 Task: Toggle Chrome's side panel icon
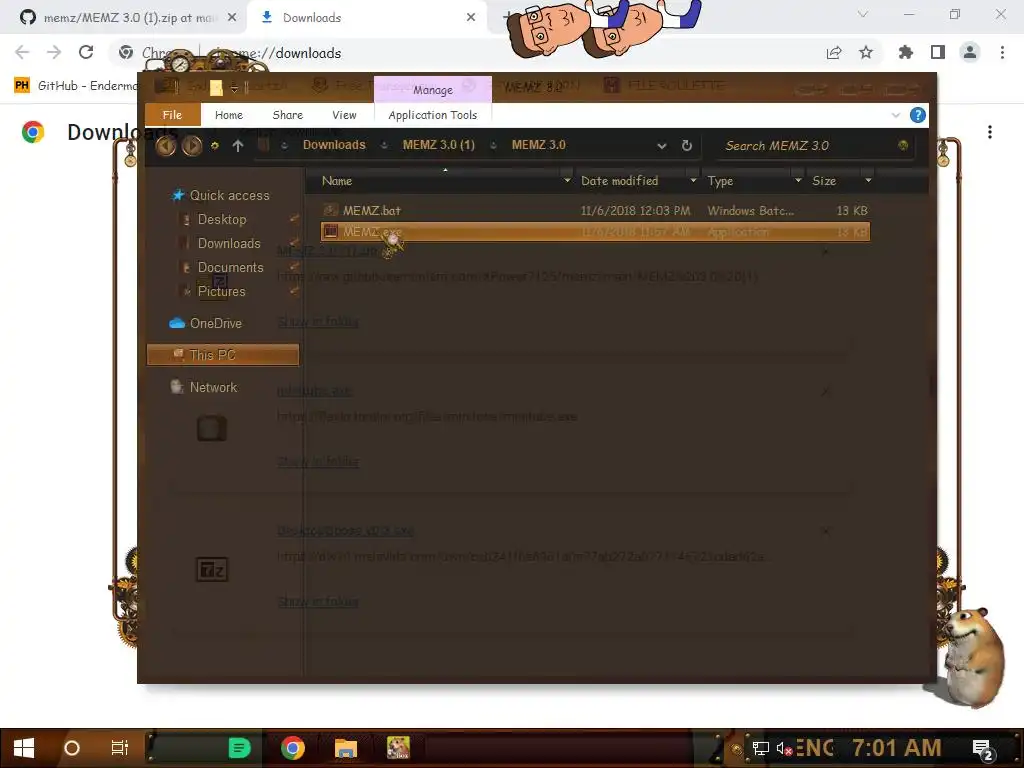point(938,52)
